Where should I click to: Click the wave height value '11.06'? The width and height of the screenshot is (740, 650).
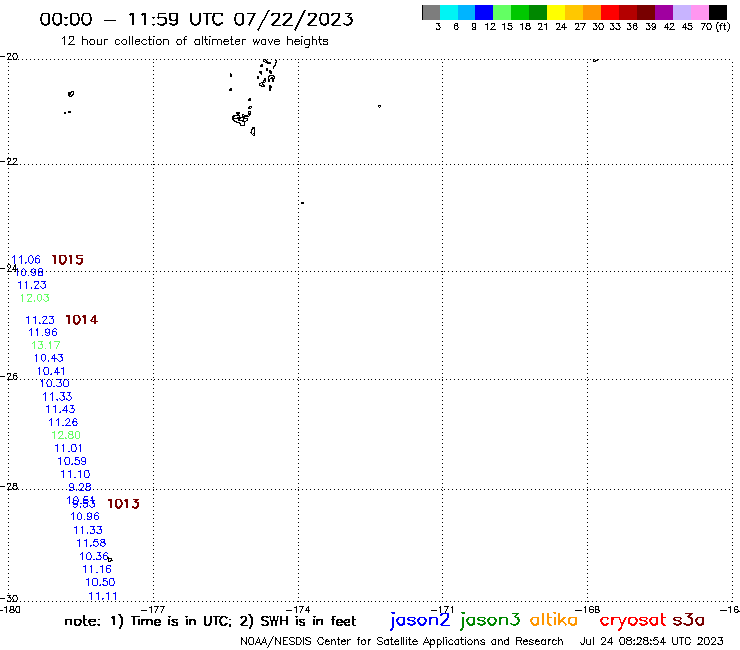click(x=26, y=260)
